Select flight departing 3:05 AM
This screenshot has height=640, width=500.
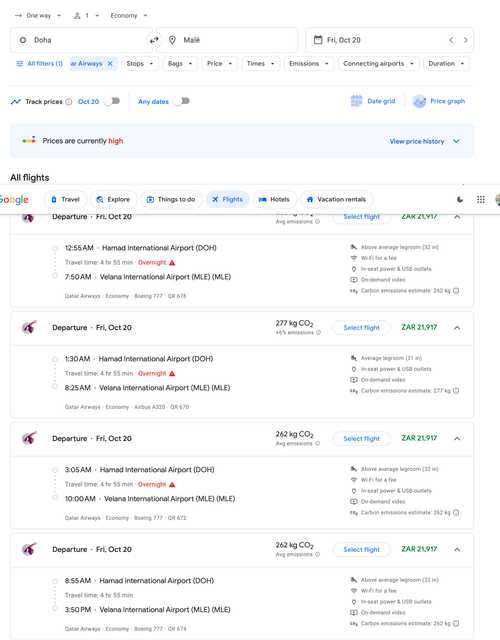(362, 438)
